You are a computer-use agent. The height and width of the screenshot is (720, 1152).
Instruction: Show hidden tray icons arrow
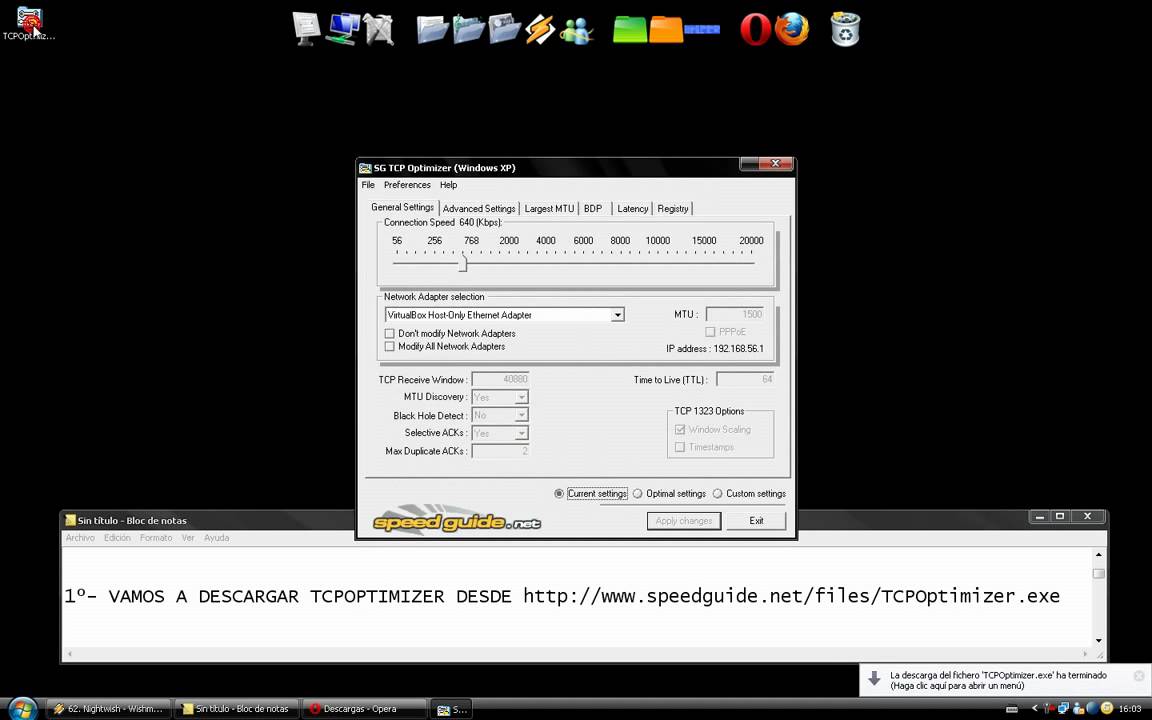pos(1034,709)
